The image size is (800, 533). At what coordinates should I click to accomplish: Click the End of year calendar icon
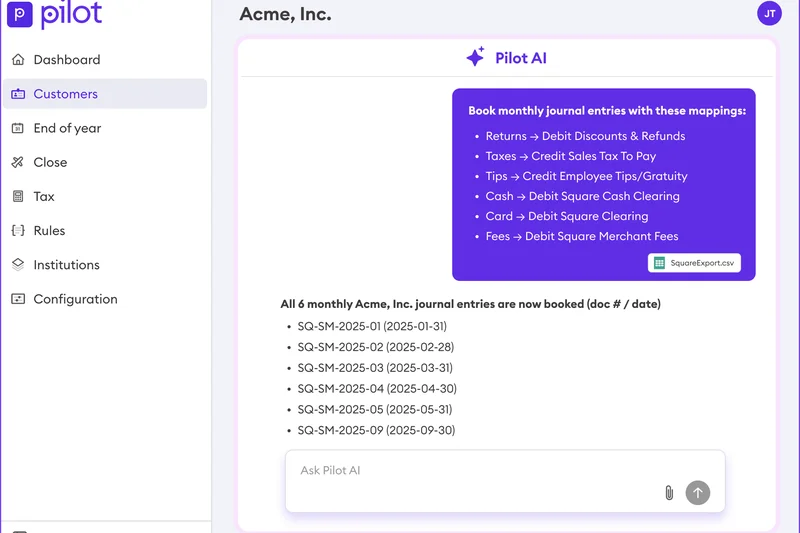(x=18, y=128)
